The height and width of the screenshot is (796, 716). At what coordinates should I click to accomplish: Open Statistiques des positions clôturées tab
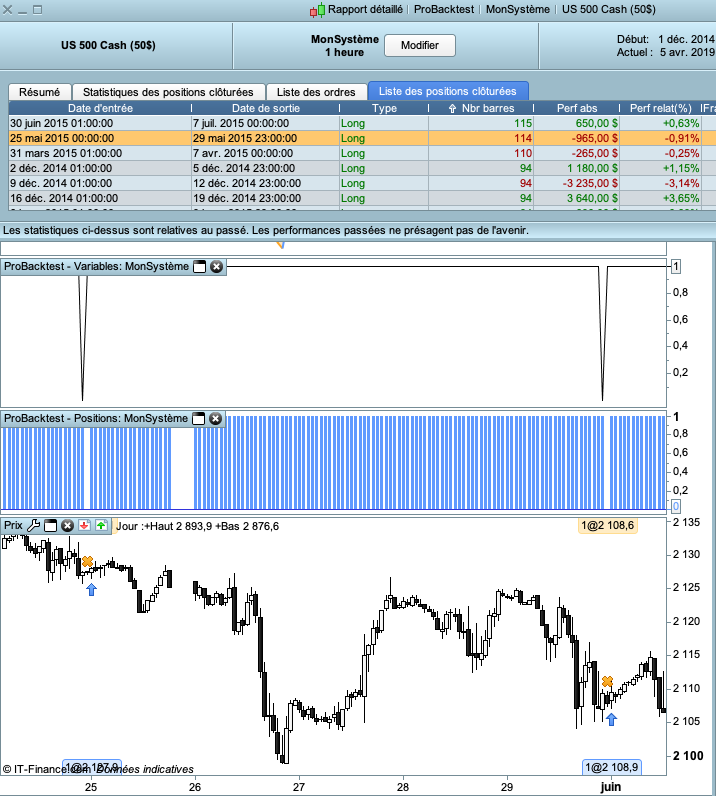tap(168, 92)
